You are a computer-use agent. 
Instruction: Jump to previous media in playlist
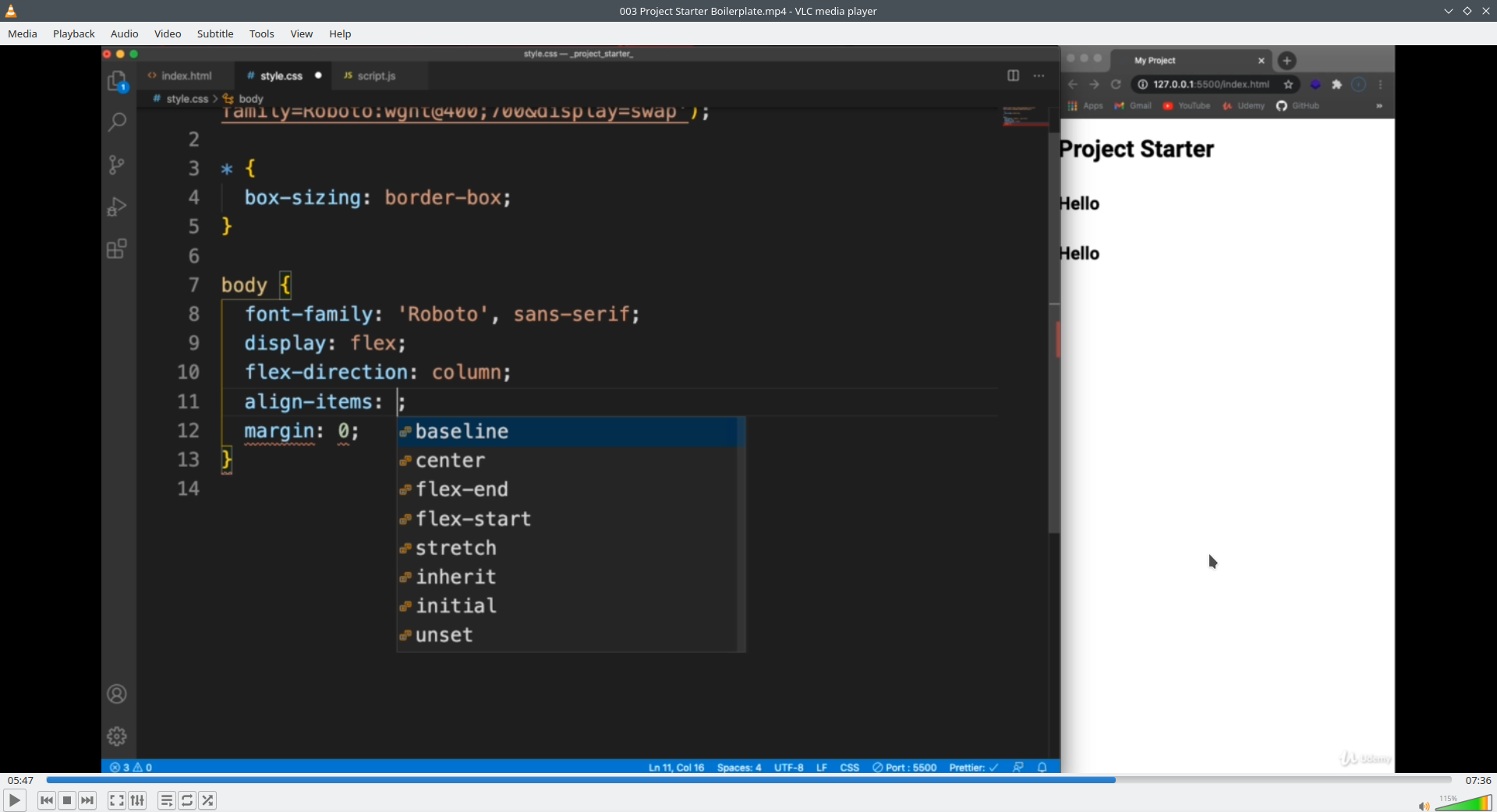click(47, 800)
